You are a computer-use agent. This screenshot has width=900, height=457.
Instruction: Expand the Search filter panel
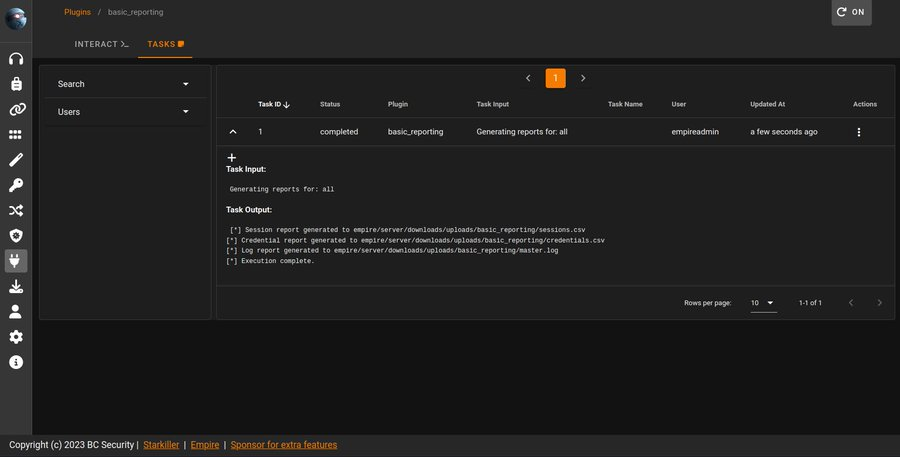124,84
